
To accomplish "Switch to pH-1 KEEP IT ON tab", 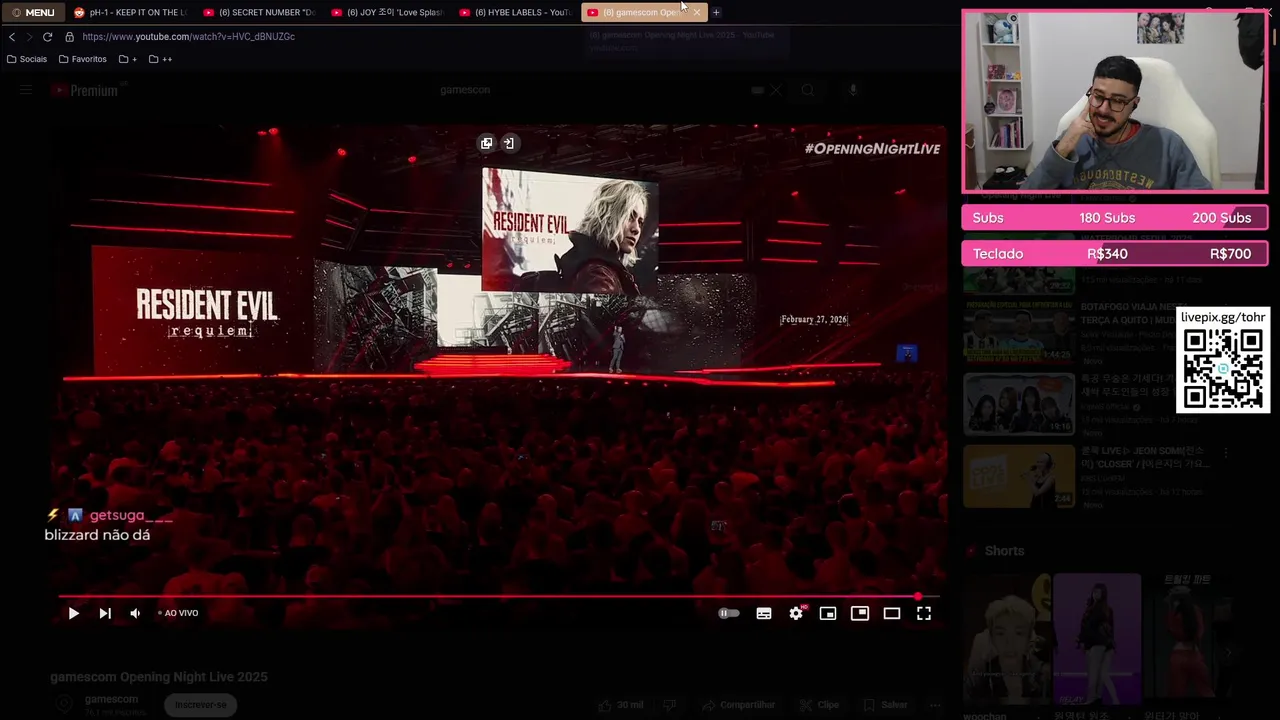I will click(130, 12).
